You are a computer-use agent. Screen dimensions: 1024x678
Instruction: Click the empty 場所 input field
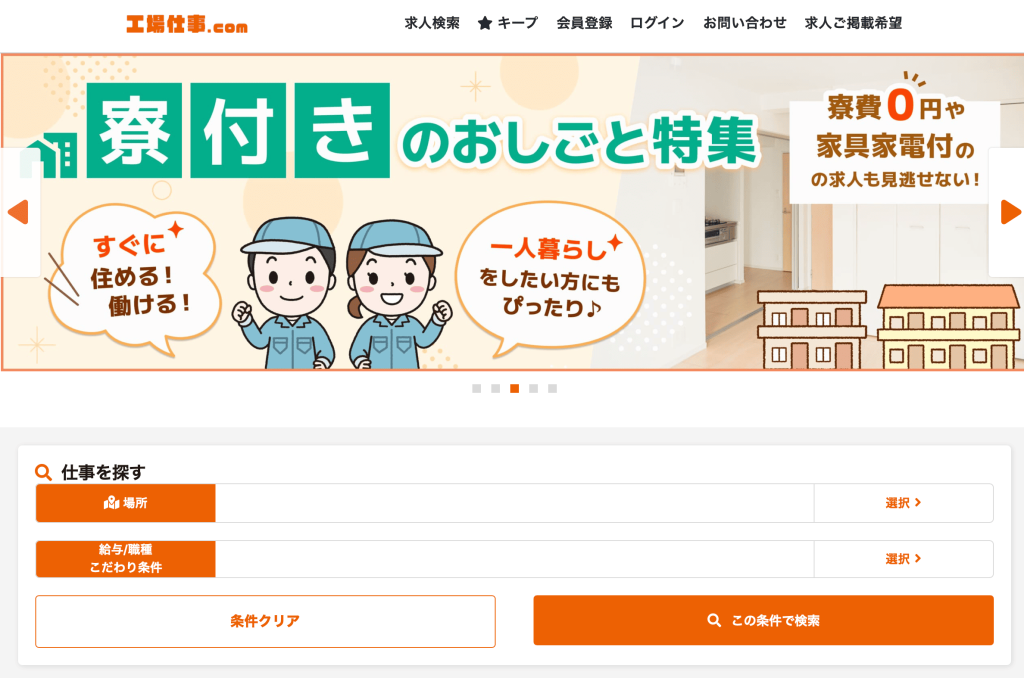(515, 503)
